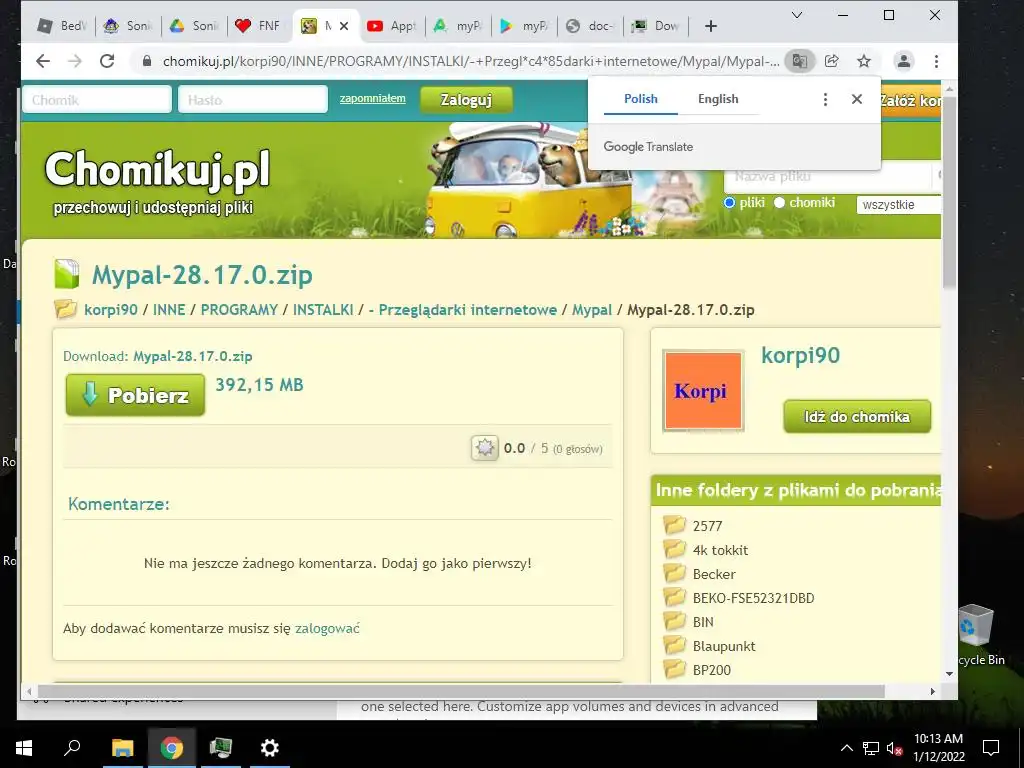Open the '4k tokkit' folder
The height and width of the screenshot is (768, 1024).
[x=720, y=550]
